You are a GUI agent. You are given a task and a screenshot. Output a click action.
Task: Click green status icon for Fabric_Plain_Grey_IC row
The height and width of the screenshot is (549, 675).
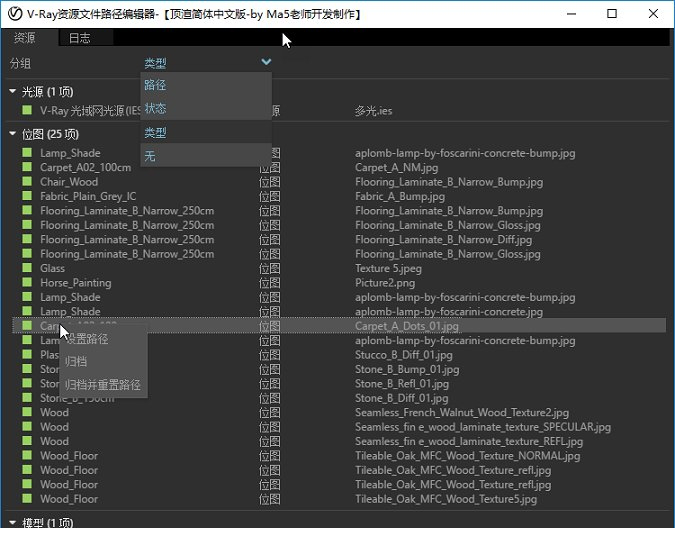(x=27, y=196)
